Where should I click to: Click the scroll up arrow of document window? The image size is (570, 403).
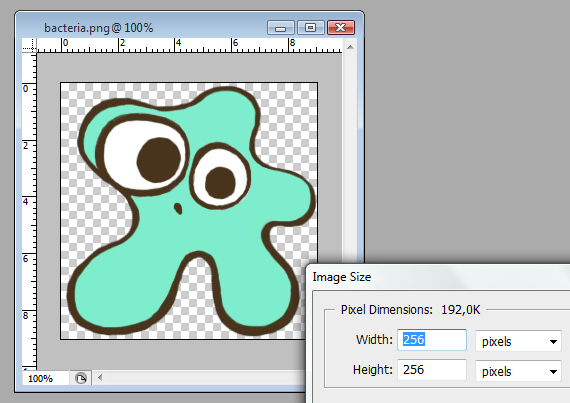pyautogui.click(x=350, y=47)
